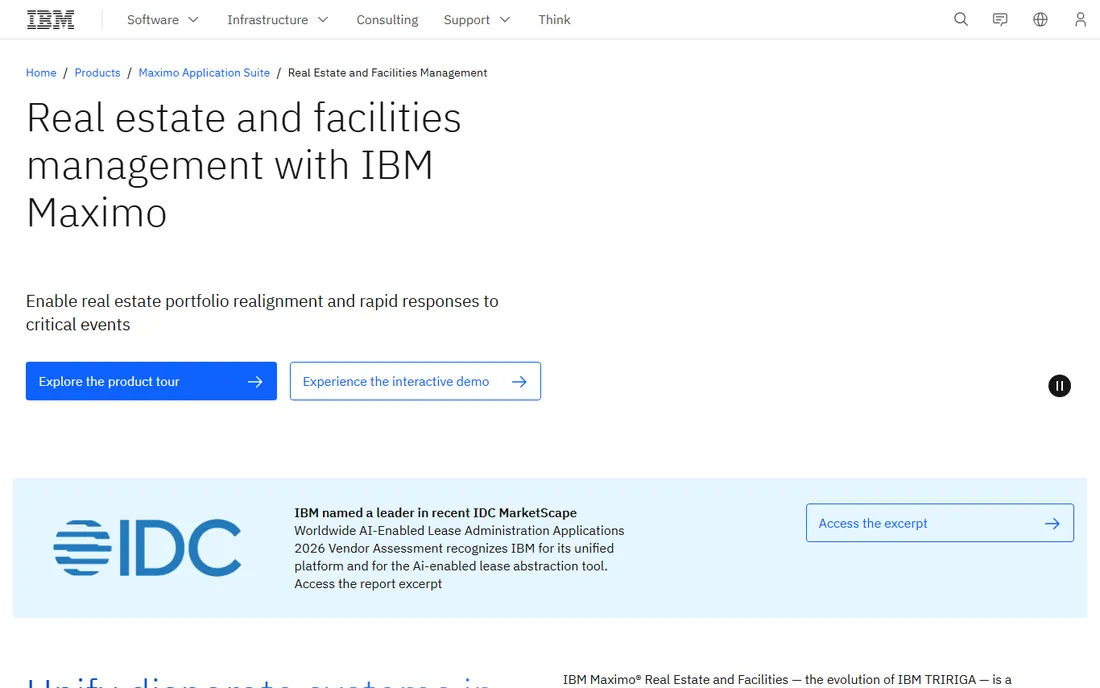Go to Products breadcrumb

98,73
